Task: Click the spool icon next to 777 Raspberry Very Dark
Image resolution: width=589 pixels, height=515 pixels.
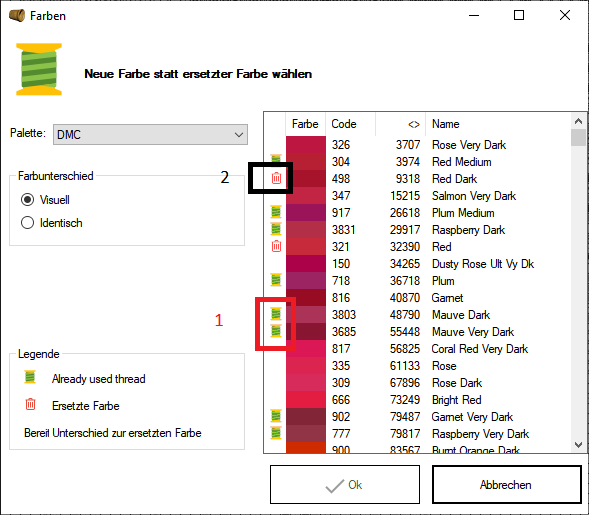Action: 276,433
